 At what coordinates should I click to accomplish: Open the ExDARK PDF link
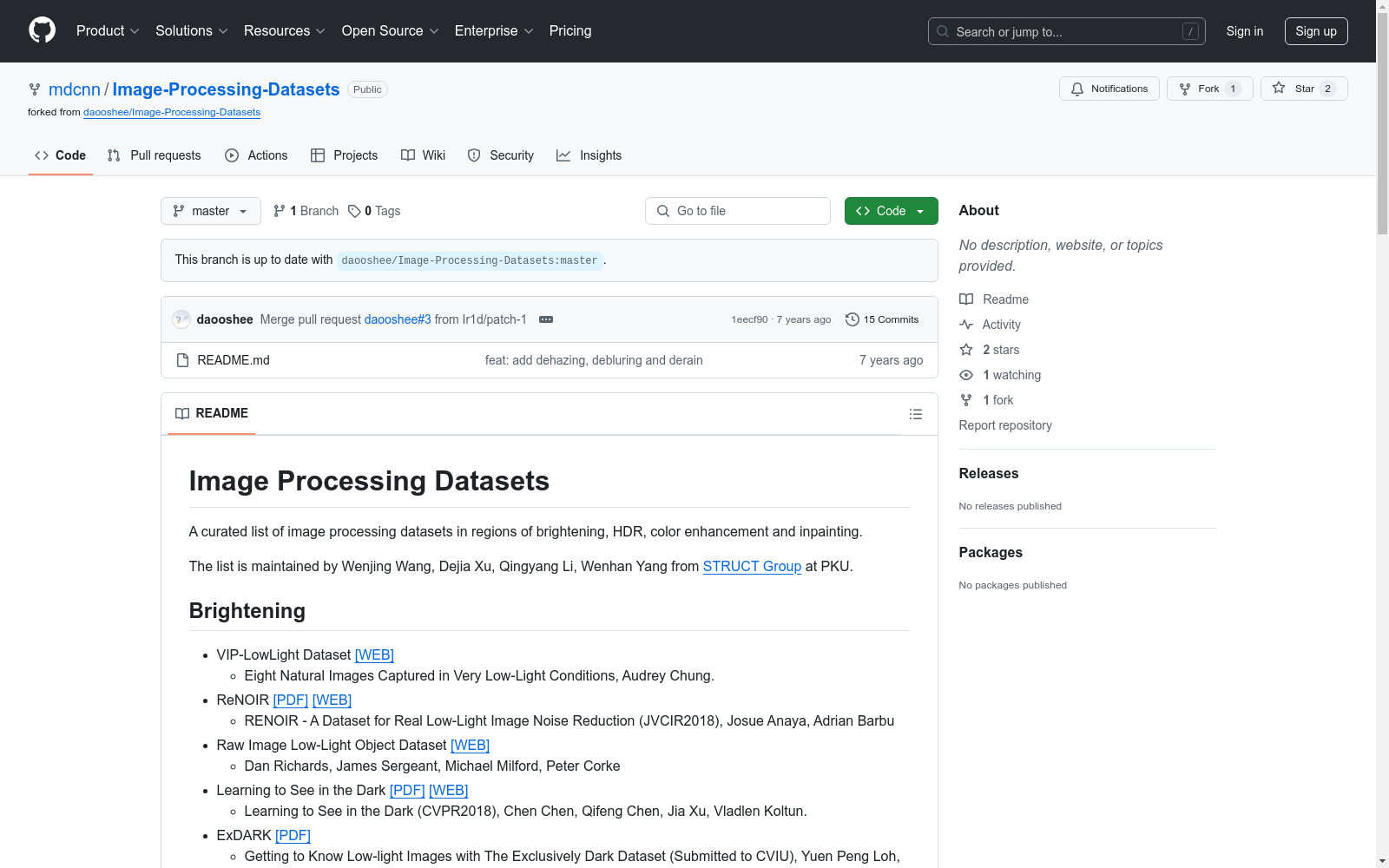[293, 835]
